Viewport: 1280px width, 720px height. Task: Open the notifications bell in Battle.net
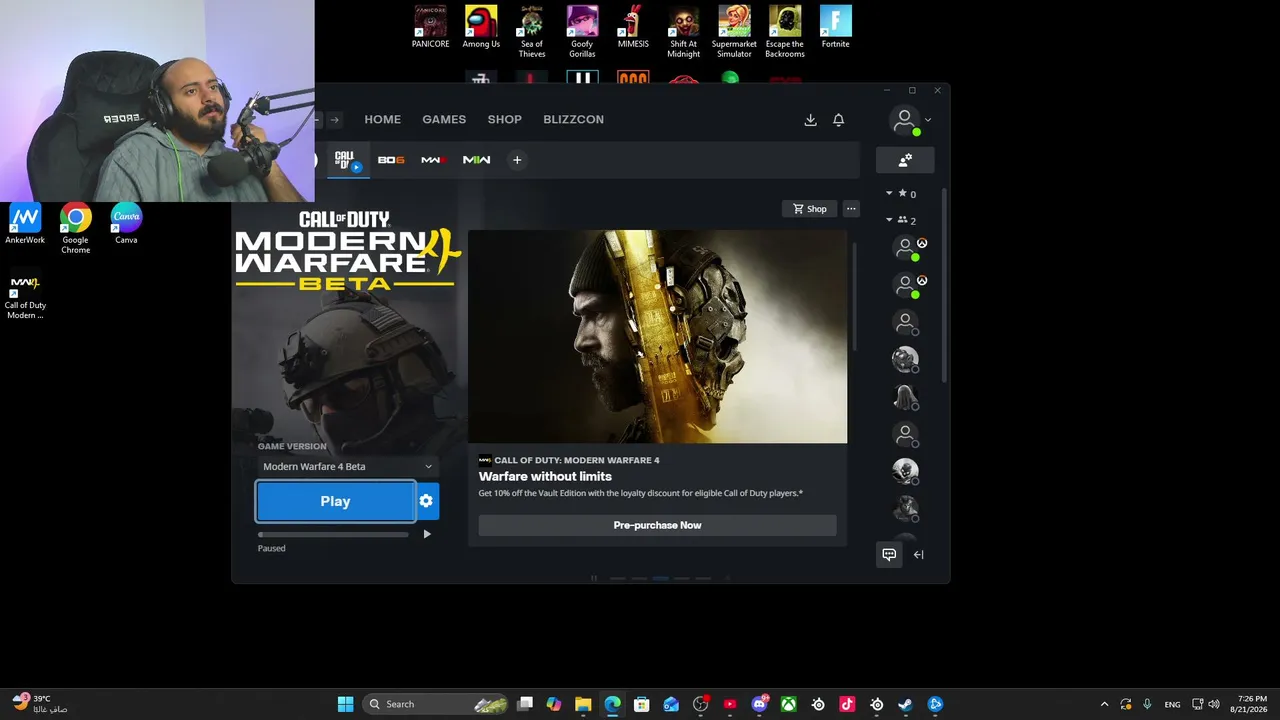point(839,120)
